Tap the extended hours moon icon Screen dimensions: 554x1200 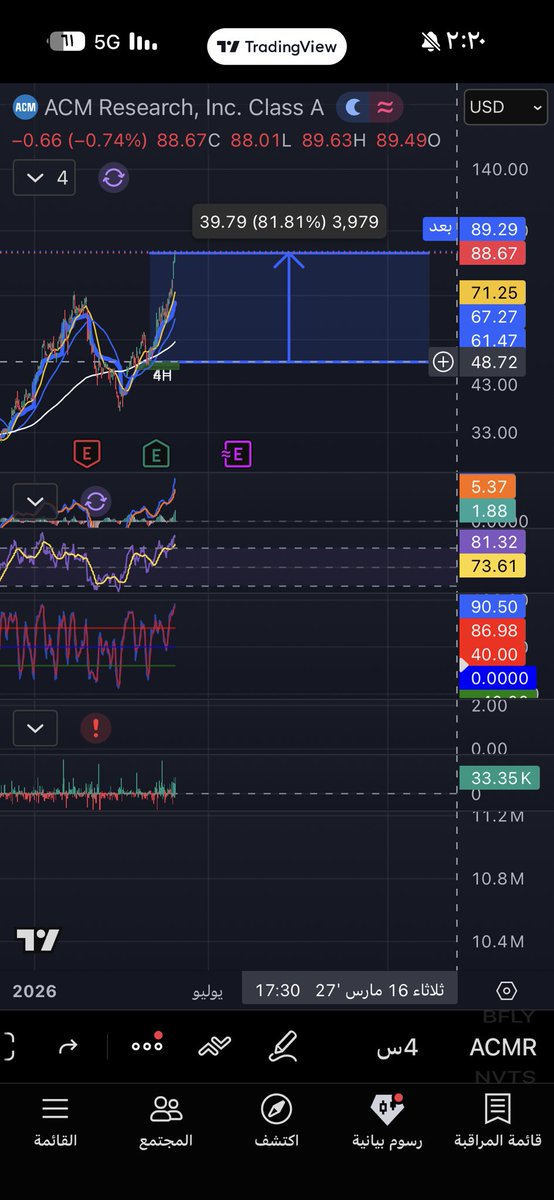tap(351, 107)
